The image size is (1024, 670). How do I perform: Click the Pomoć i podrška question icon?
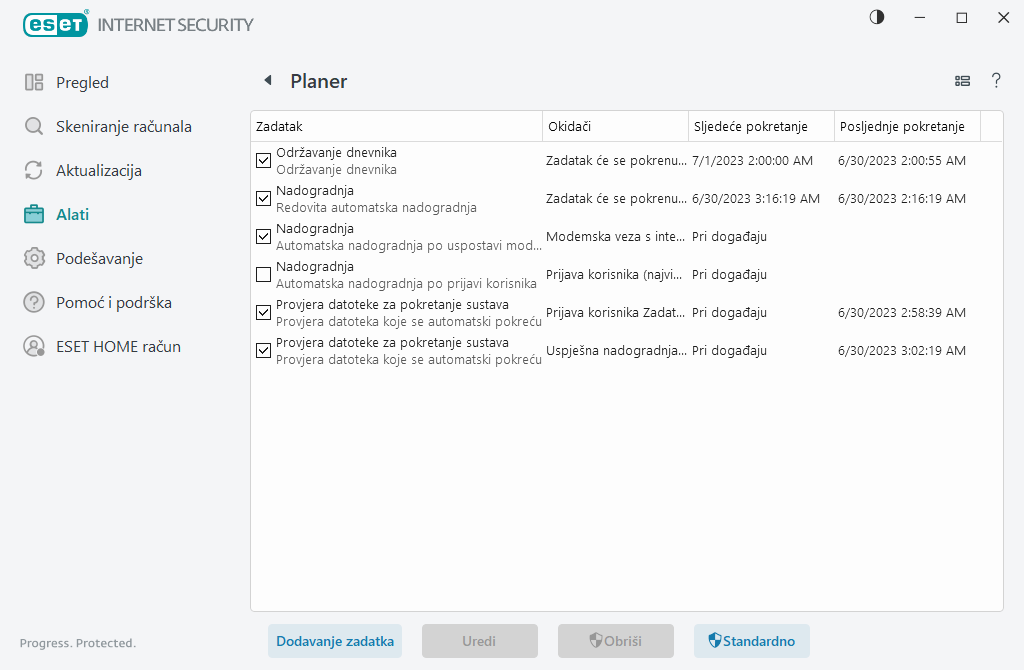tap(34, 303)
